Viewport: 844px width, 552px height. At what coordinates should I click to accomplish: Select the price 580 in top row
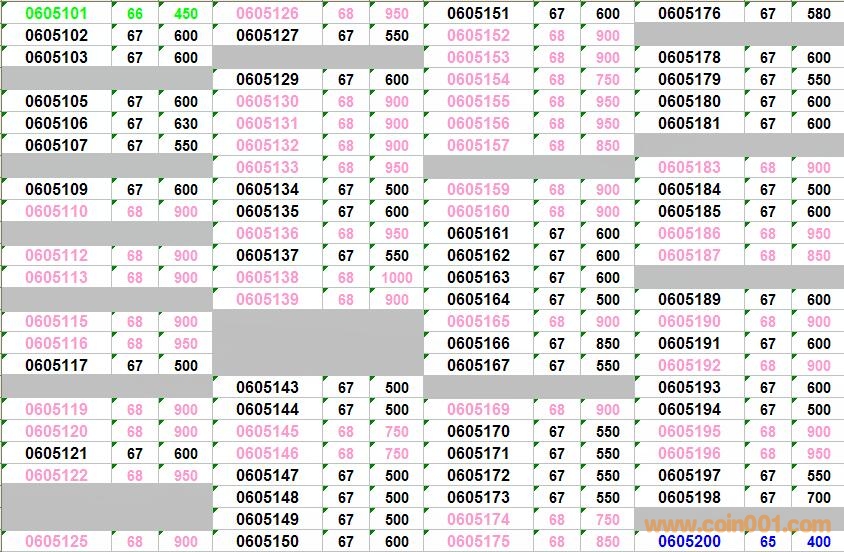(818, 14)
